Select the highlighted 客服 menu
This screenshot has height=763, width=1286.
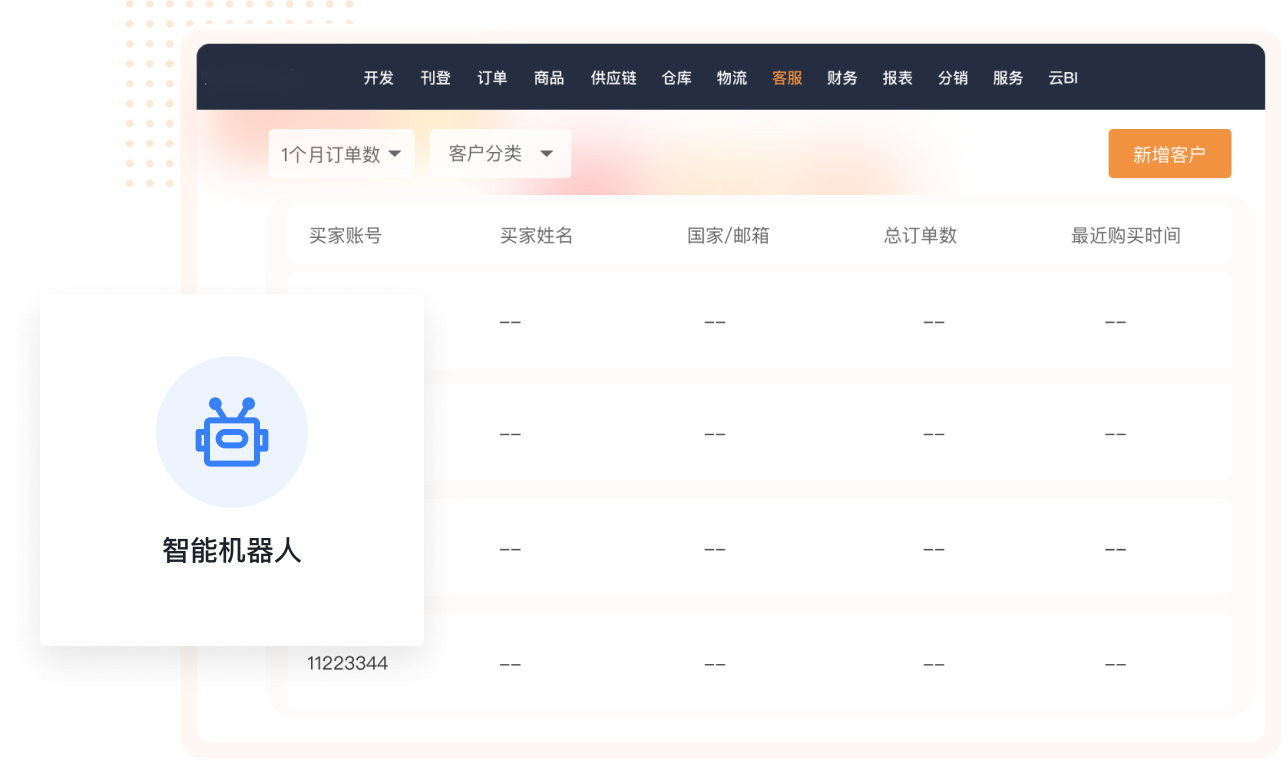click(x=787, y=78)
